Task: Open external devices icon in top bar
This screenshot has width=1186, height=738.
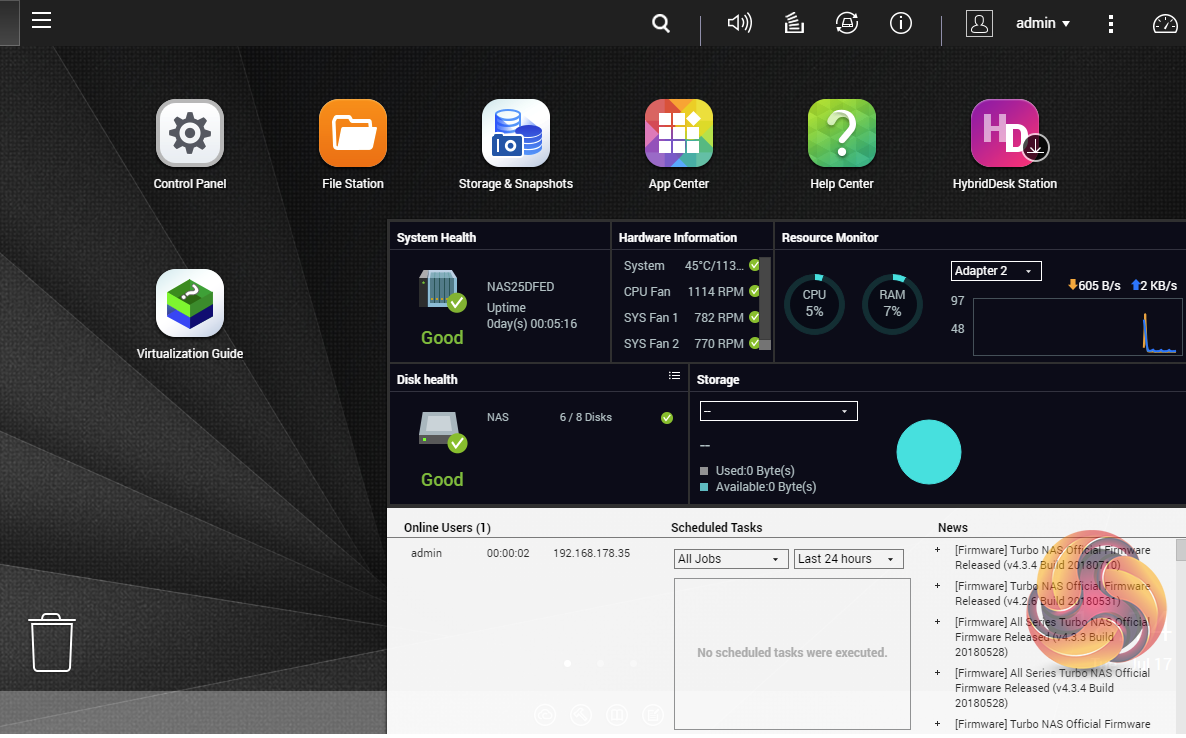Action: click(x=846, y=23)
